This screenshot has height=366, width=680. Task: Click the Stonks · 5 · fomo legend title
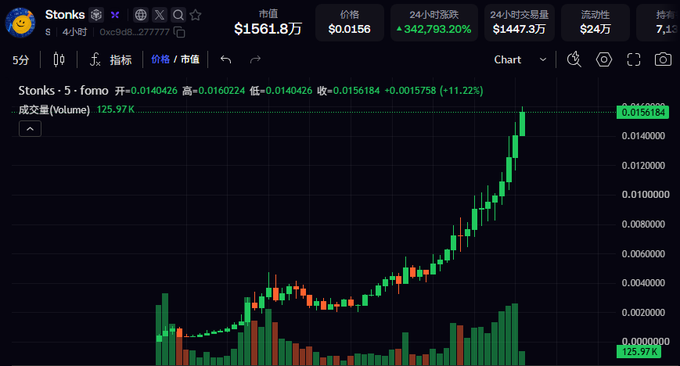(x=63, y=91)
